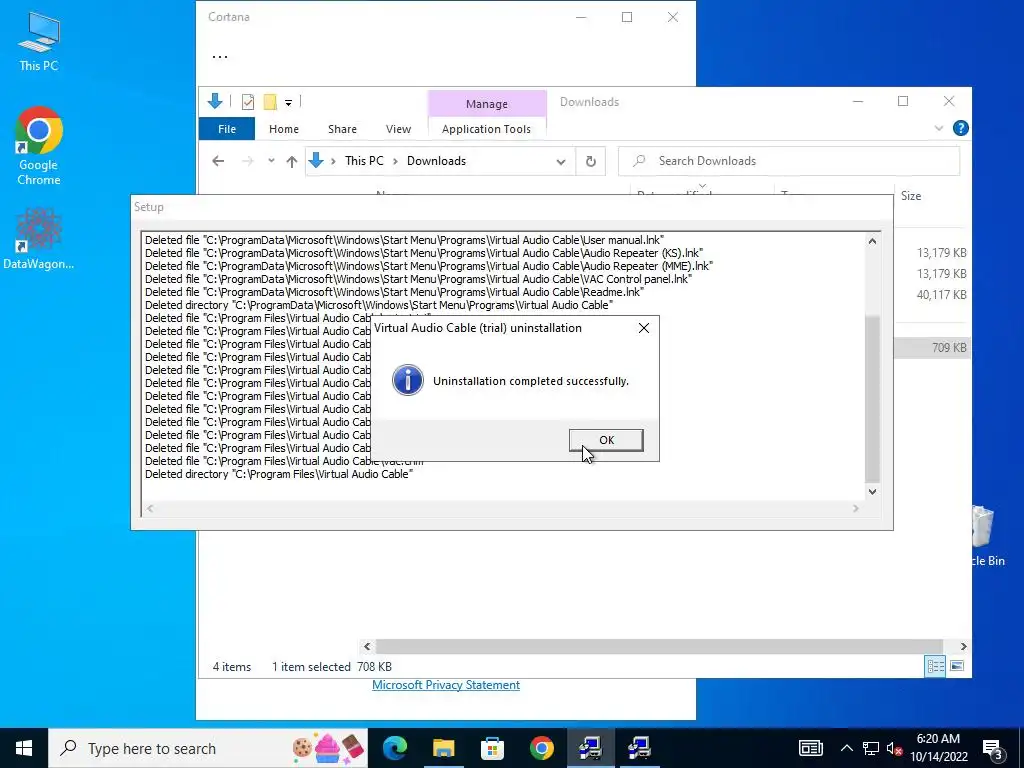Screen dimensions: 1024x768
Task: Open the Application Tools tab
Action: click(x=487, y=129)
